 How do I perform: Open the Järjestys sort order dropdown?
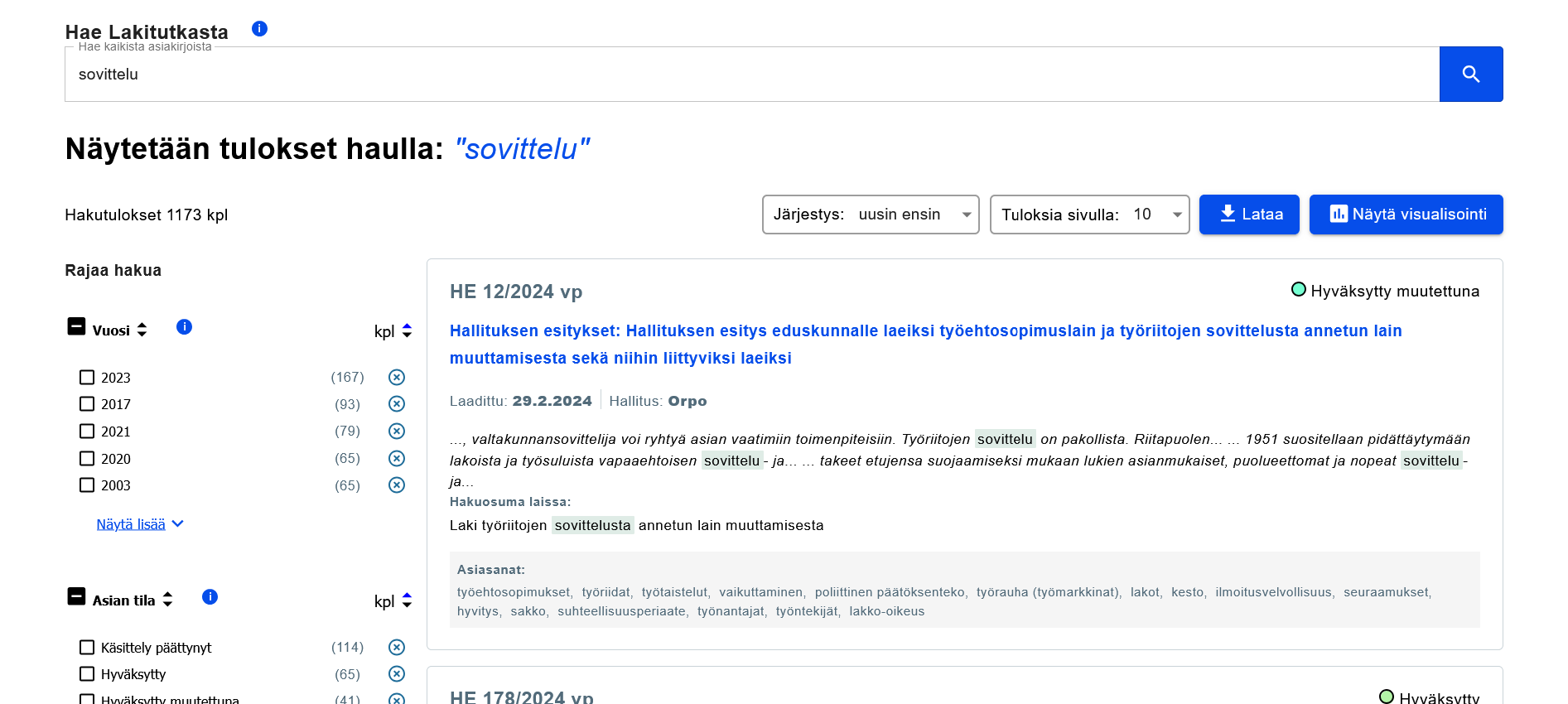click(870, 215)
